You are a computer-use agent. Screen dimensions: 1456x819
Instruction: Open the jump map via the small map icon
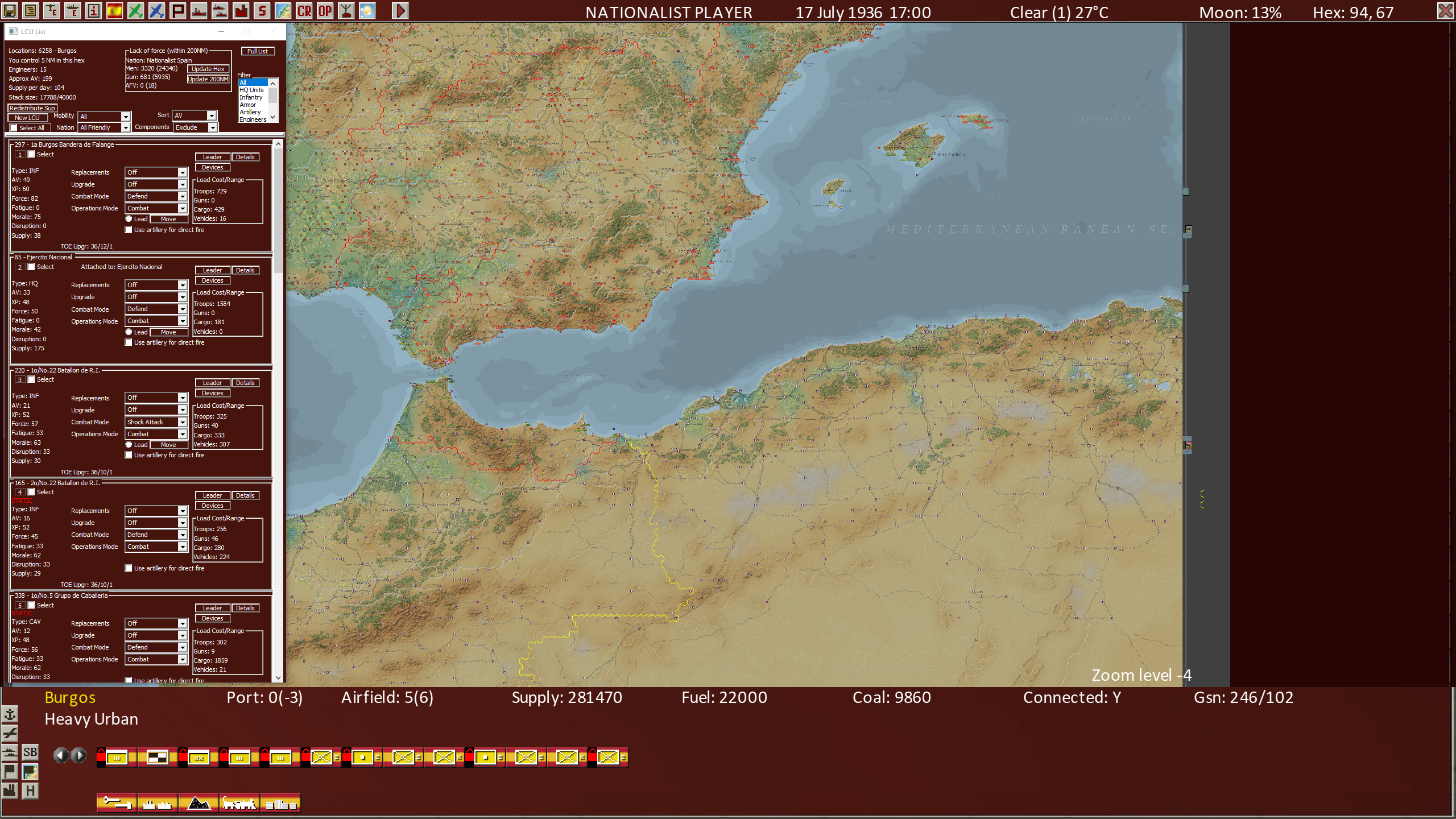(x=282, y=10)
